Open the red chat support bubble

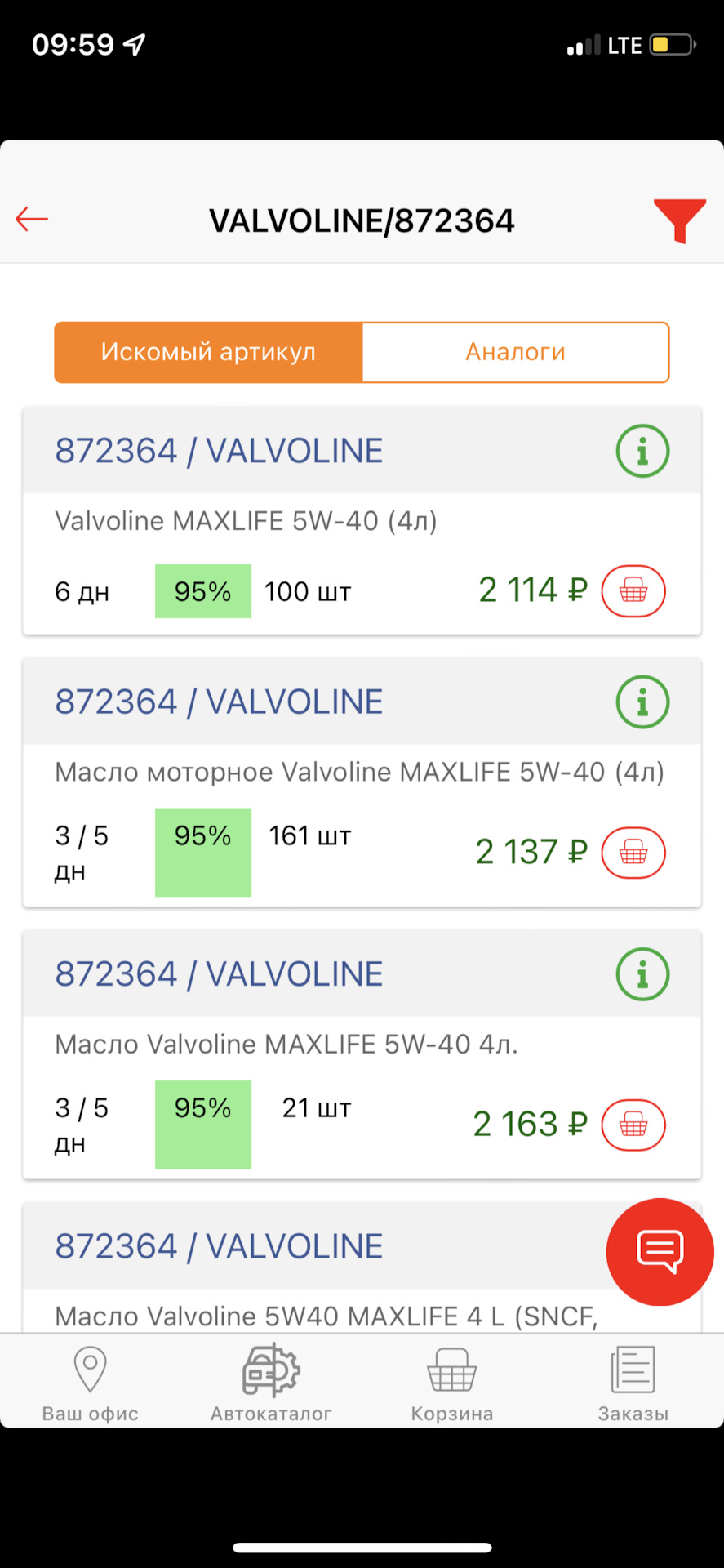[x=660, y=1251]
